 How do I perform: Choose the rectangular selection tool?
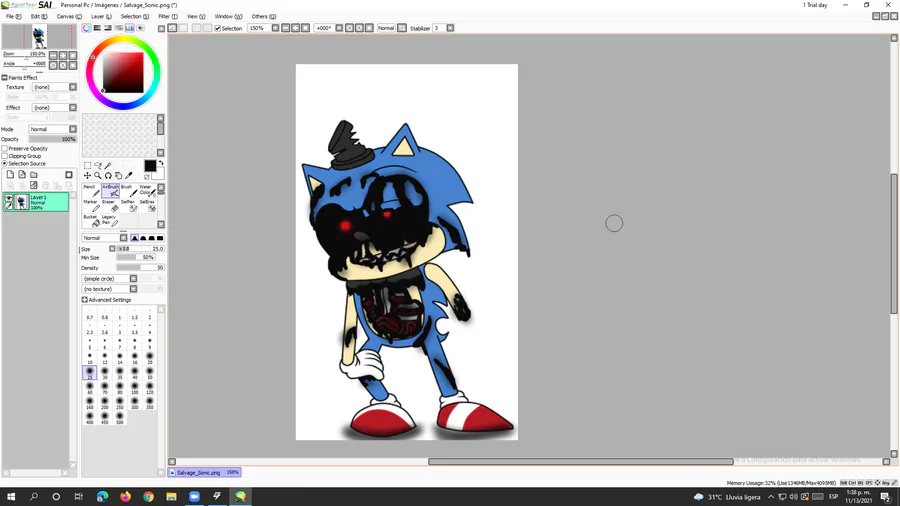pyautogui.click(x=87, y=165)
